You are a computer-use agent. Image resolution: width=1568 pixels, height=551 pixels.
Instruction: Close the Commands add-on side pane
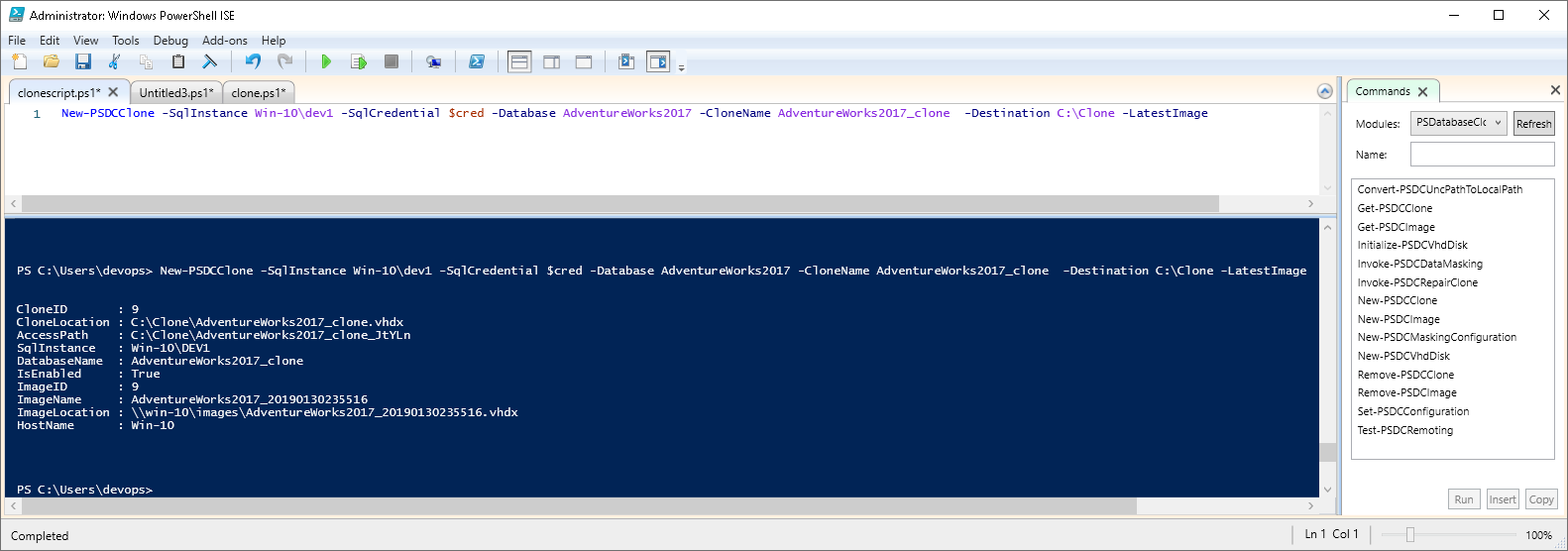1555,90
